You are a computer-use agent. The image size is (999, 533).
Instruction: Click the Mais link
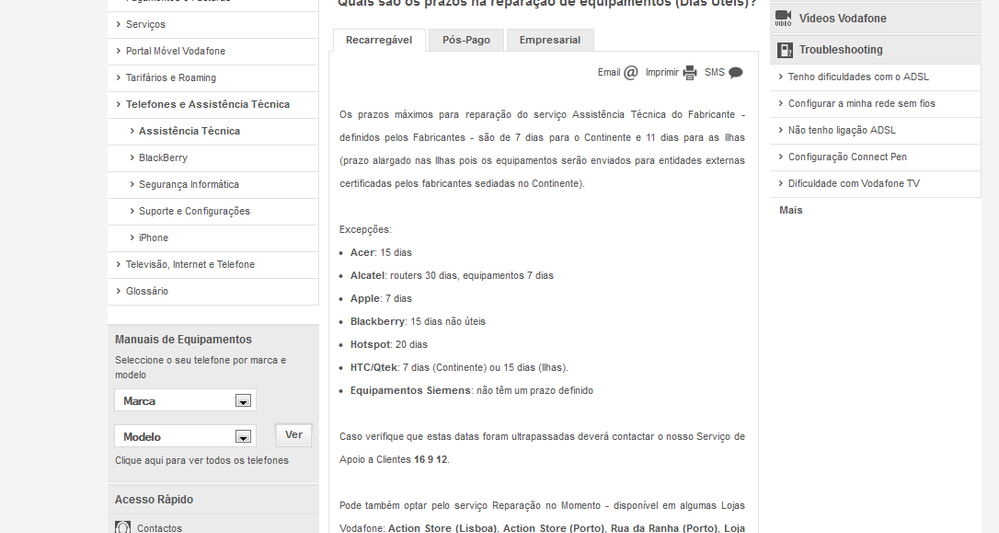click(x=791, y=210)
